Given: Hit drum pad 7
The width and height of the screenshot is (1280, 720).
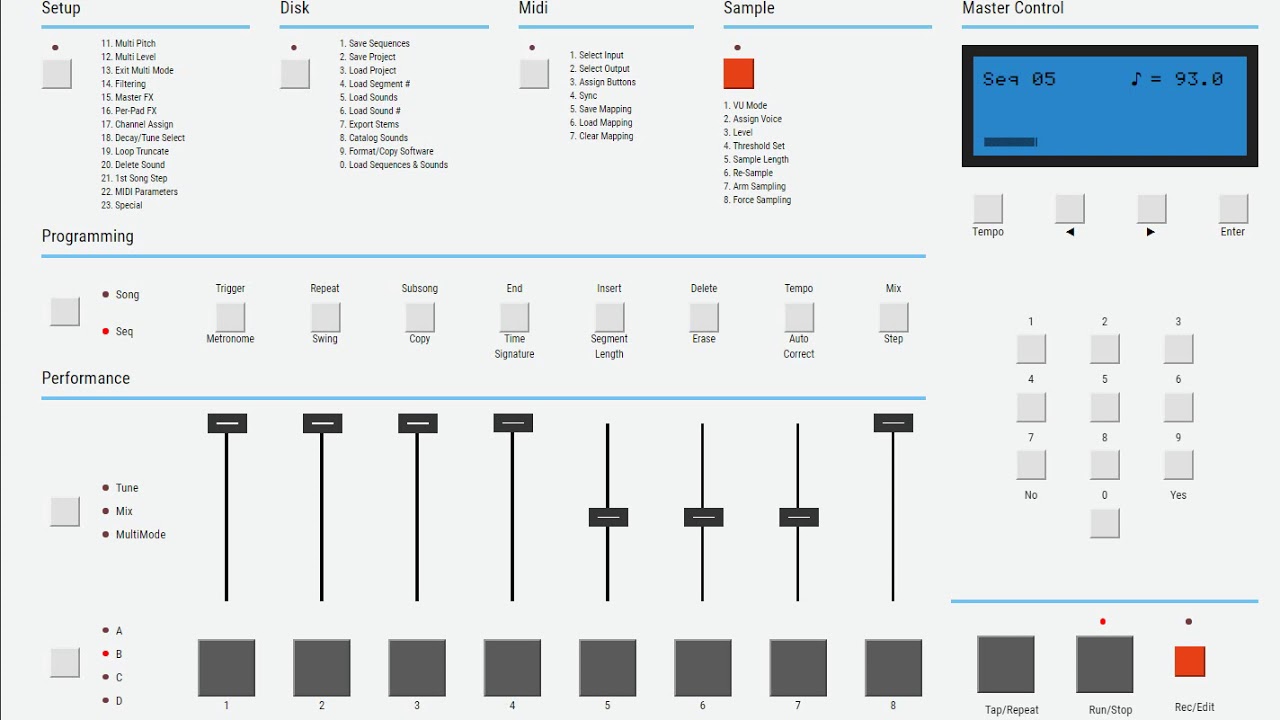Looking at the screenshot, I should (x=798, y=668).
